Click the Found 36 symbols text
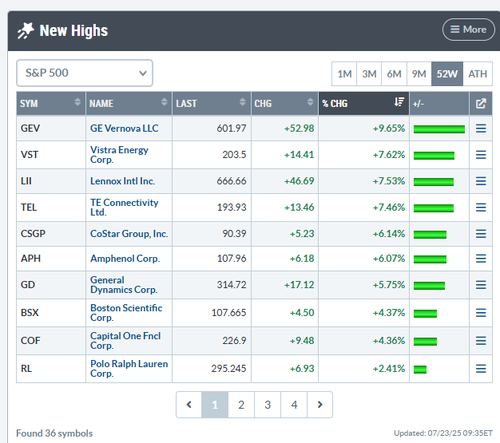Image resolution: width=500 pixels, height=443 pixels. point(54,433)
